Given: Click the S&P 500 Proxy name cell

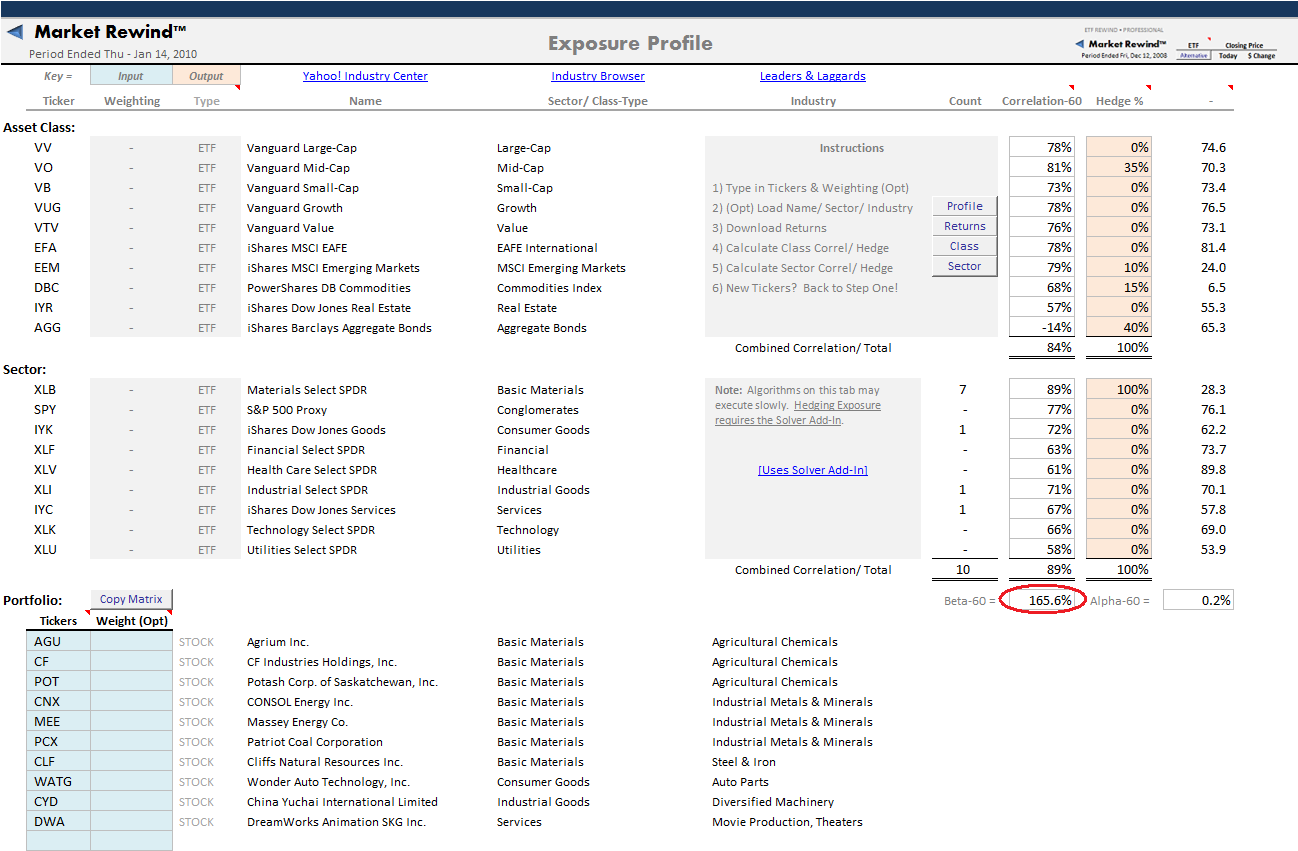Looking at the screenshot, I should coord(287,410).
